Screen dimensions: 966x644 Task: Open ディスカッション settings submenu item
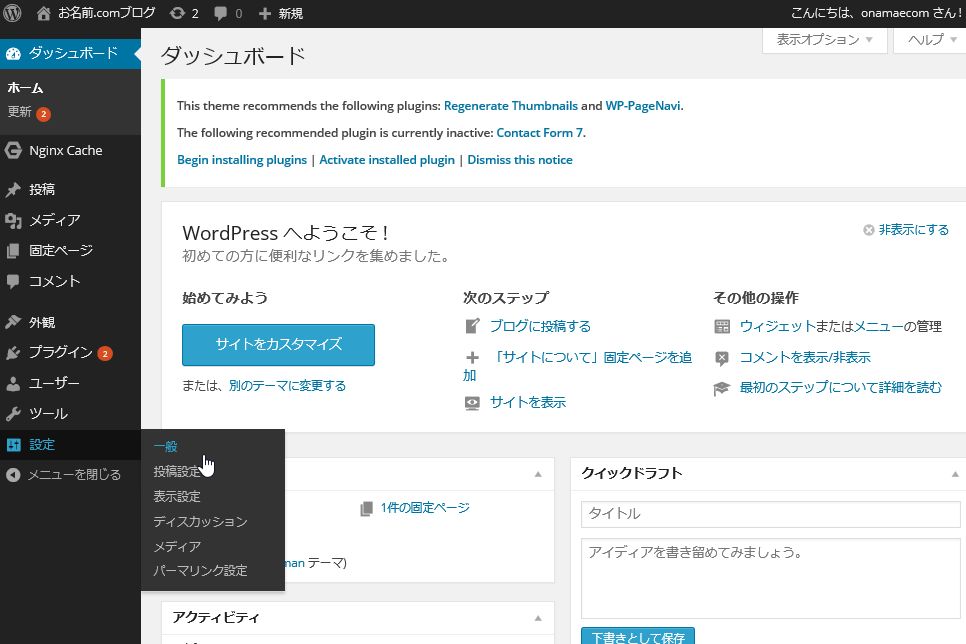(x=200, y=521)
